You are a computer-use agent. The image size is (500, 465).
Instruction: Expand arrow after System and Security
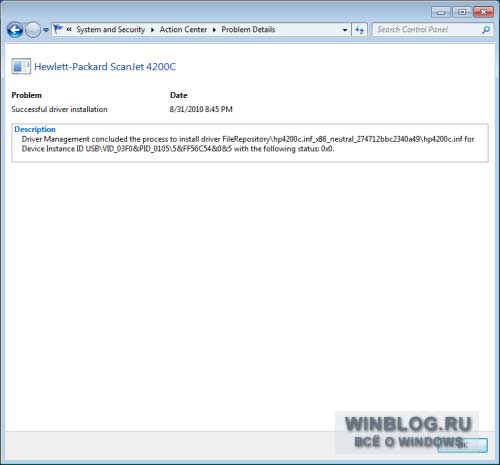click(152, 30)
